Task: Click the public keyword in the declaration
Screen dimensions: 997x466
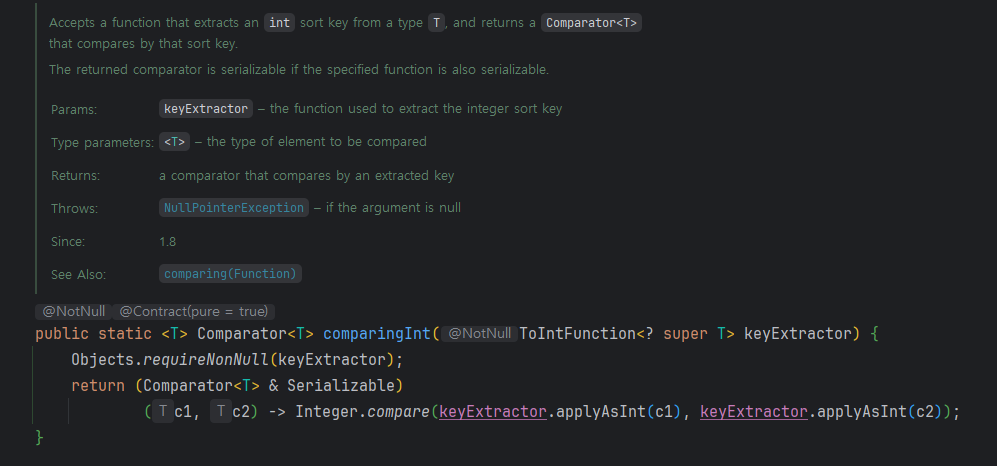Action: (62, 333)
